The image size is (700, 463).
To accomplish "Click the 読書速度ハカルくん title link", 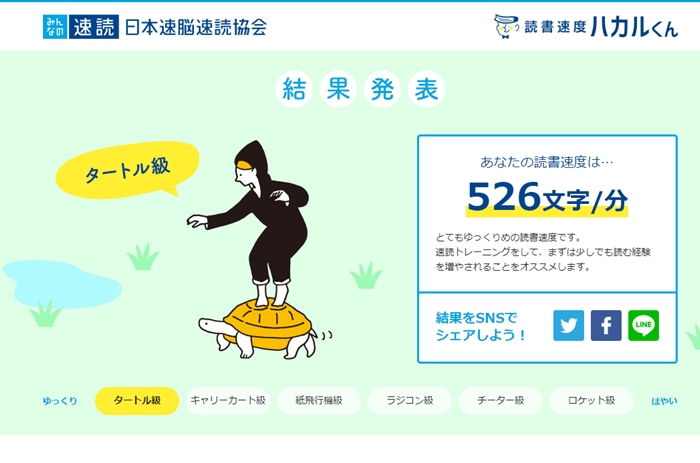I will [x=601, y=27].
